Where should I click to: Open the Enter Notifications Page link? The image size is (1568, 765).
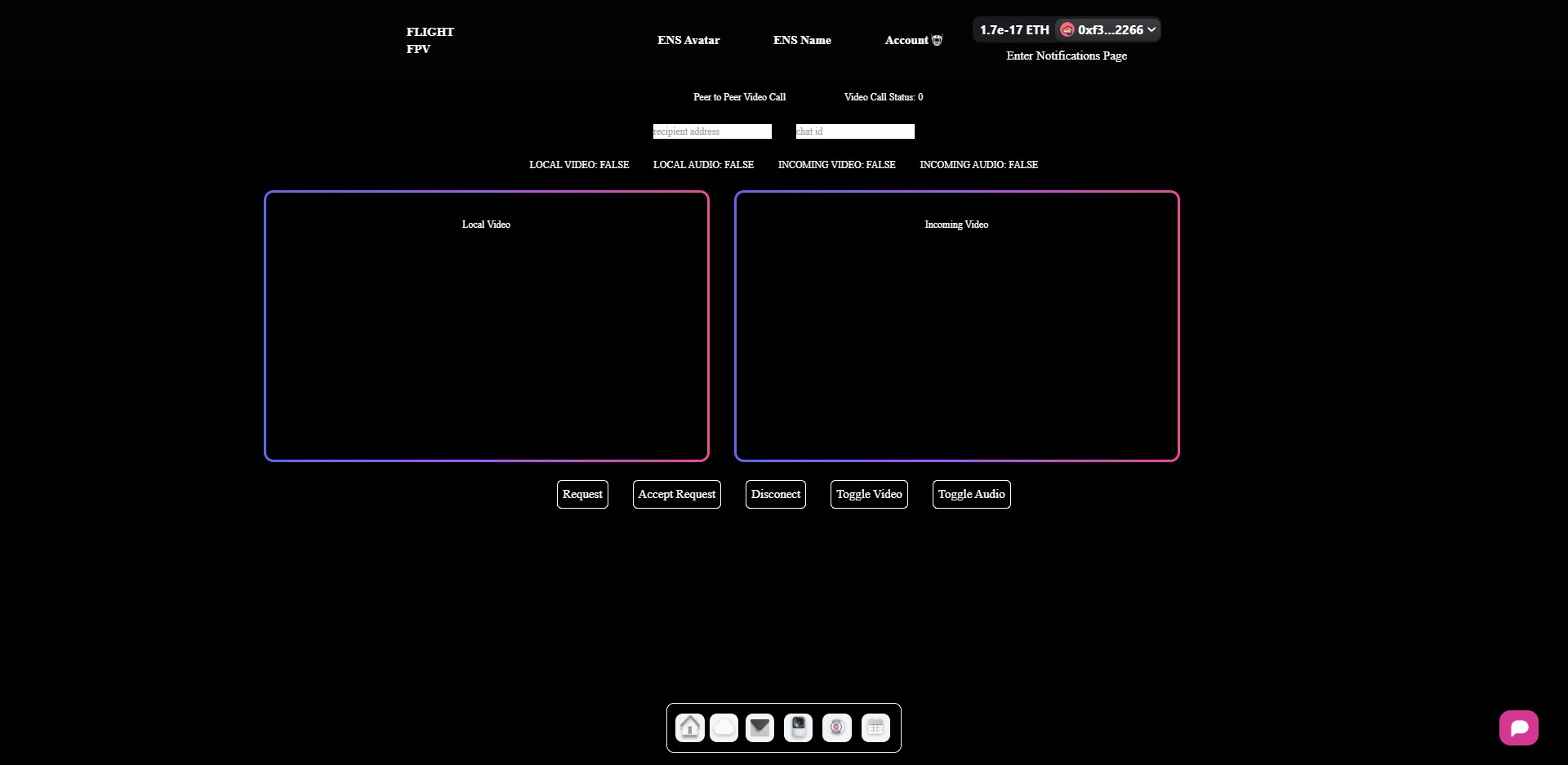pos(1066,56)
